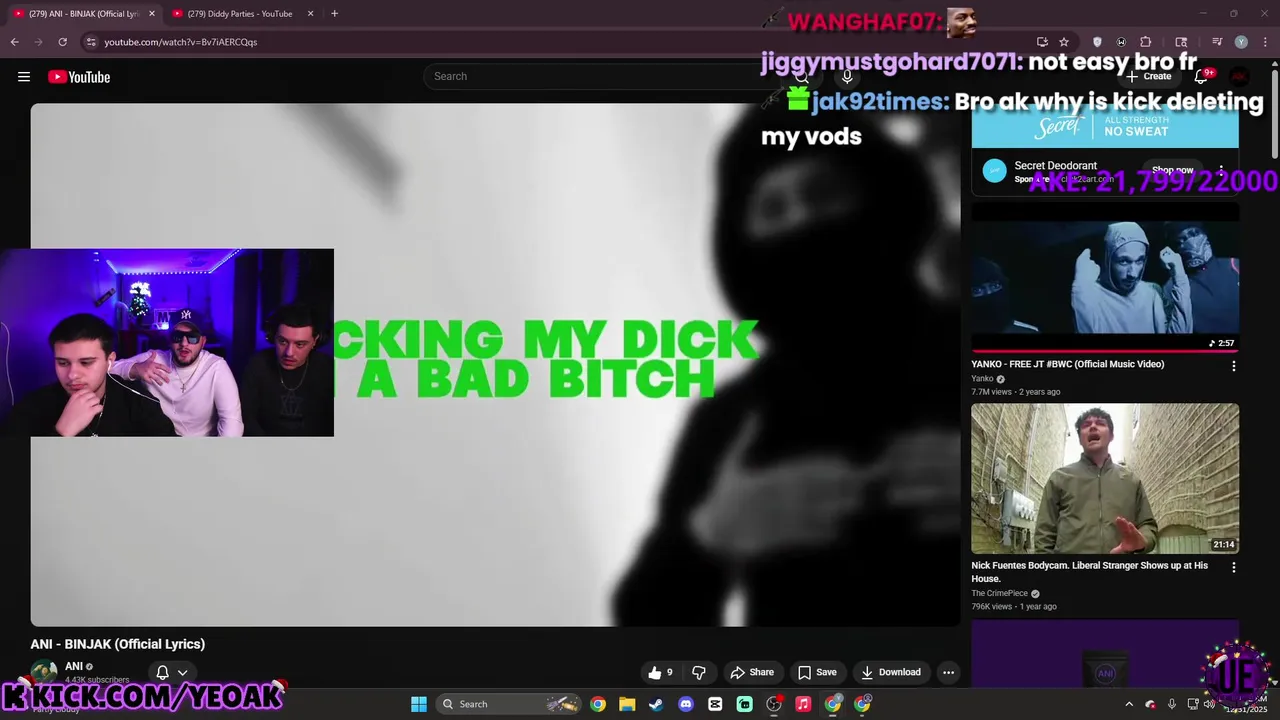
Task: Open File Explorer from the taskbar
Action: pyautogui.click(x=626, y=704)
